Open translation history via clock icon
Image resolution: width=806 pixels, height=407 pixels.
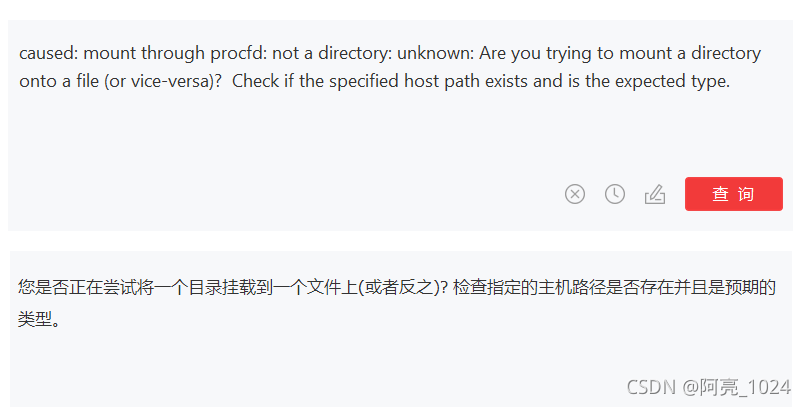pos(615,194)
